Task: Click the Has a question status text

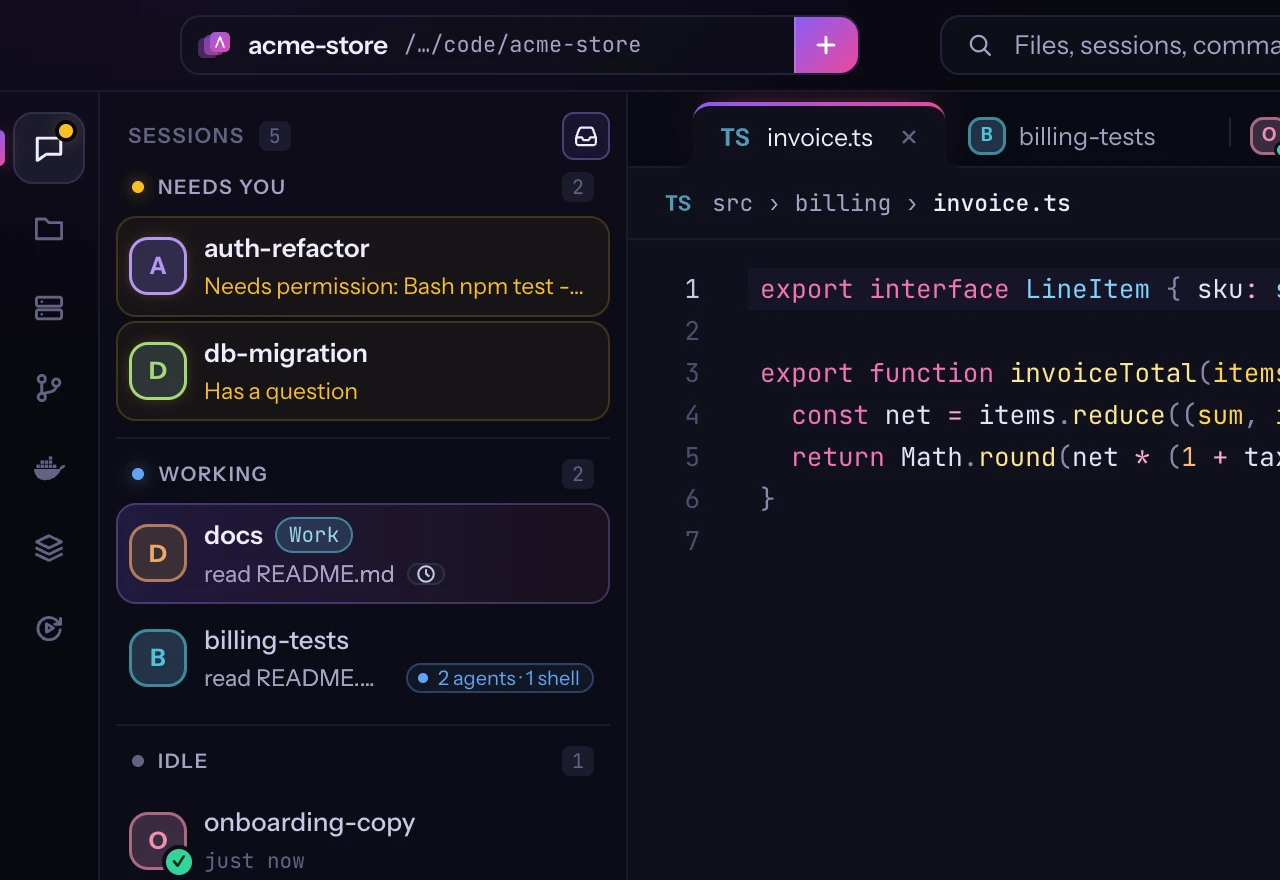Action: (281, 392)
